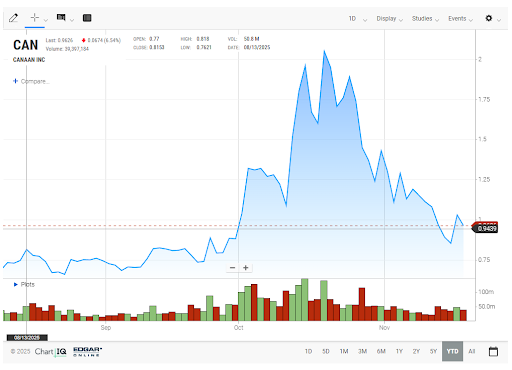This screenshot has height=370, width=512.
Task: Select the 6M time range
Action: [x=381, y=351]
